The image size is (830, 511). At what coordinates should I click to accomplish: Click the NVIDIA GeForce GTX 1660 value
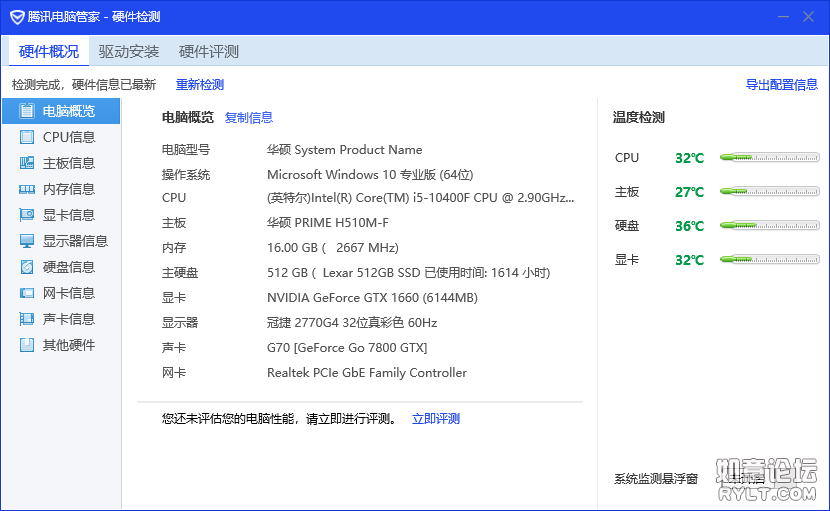tap(372, 298)
